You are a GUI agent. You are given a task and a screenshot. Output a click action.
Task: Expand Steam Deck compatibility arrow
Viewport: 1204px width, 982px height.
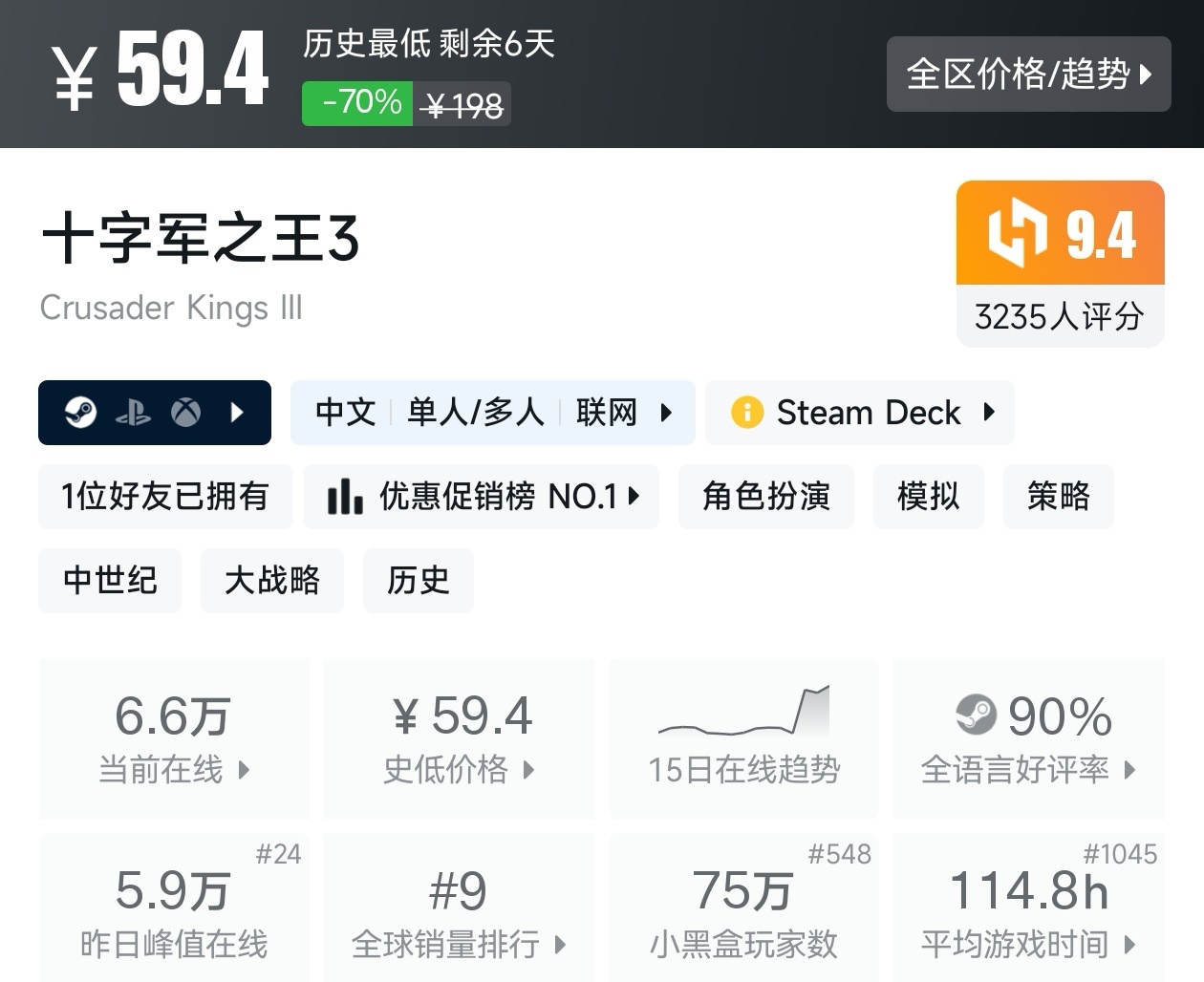tap(989, 413)
